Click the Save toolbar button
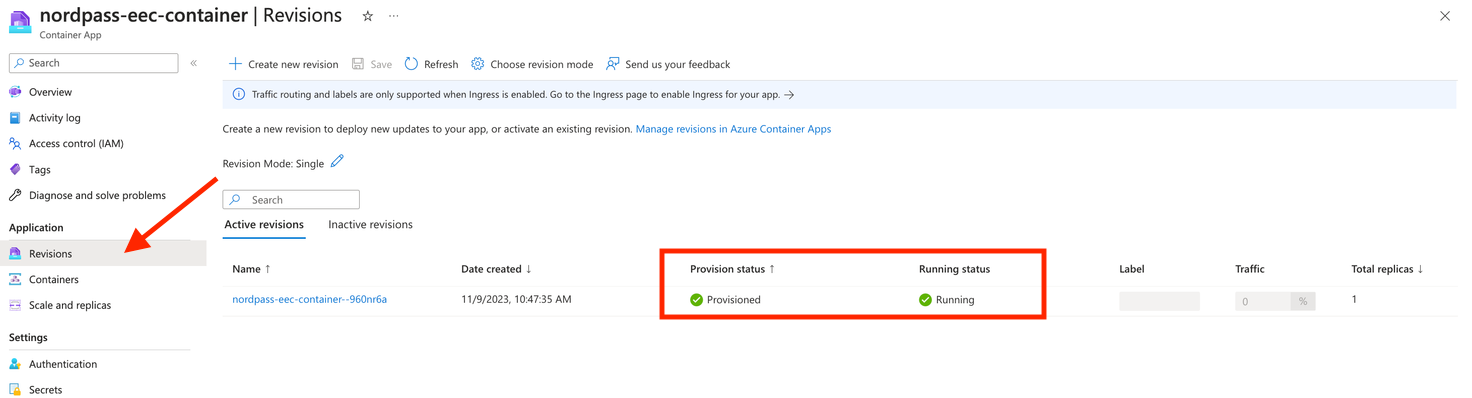 (372, 64)
